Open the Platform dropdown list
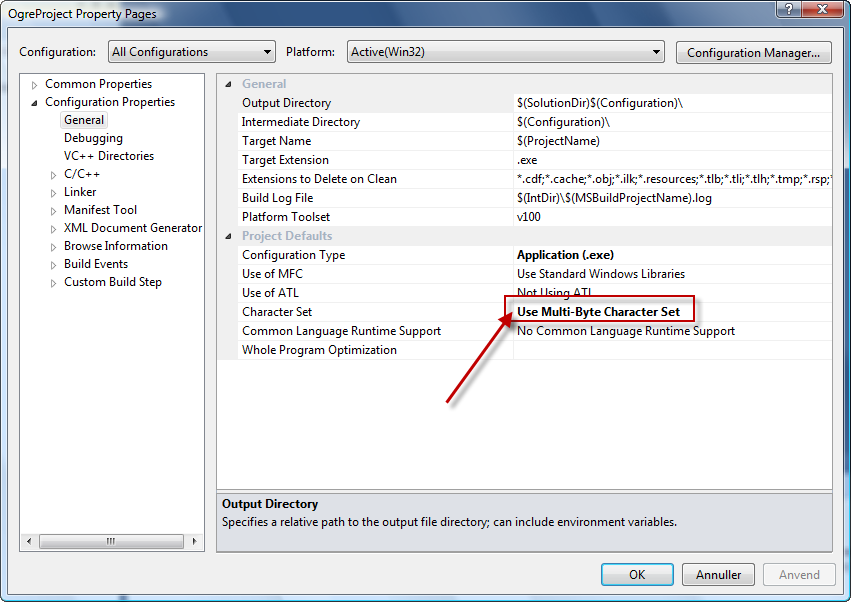 point(505,52)
